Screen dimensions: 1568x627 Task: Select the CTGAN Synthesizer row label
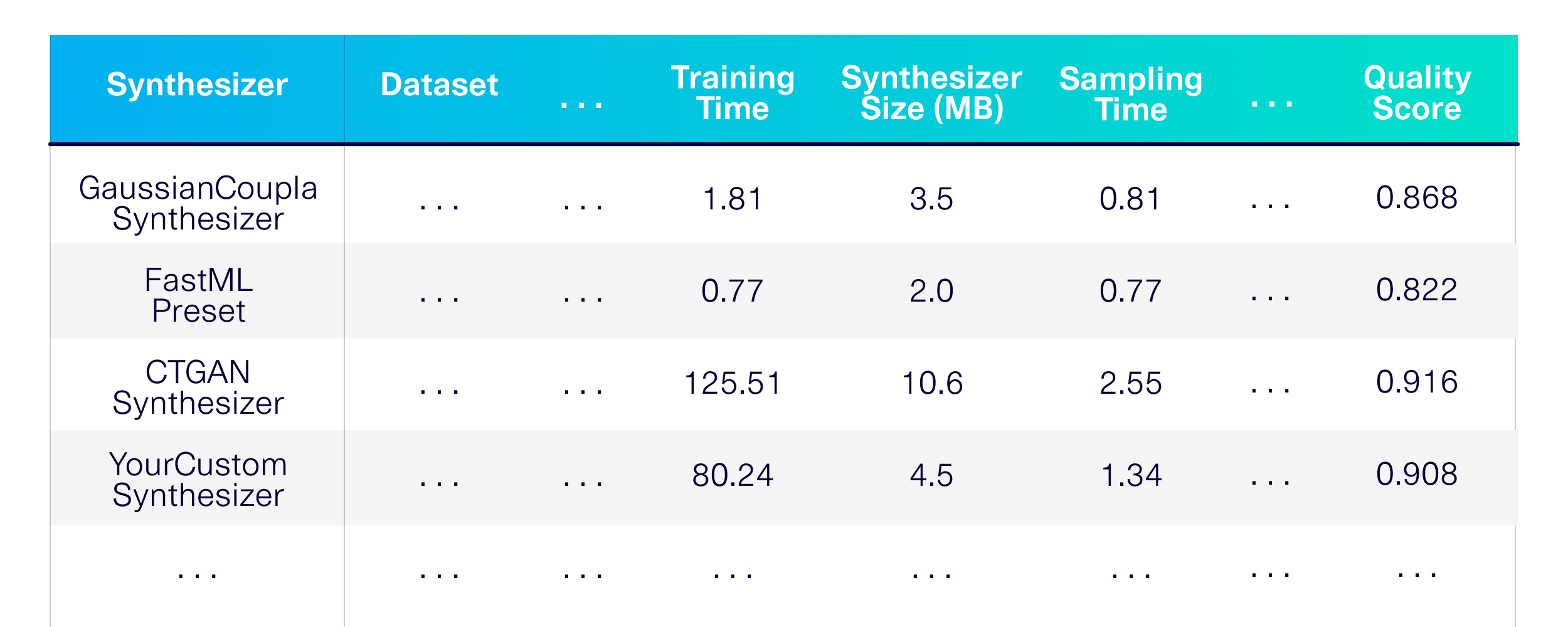198,387
